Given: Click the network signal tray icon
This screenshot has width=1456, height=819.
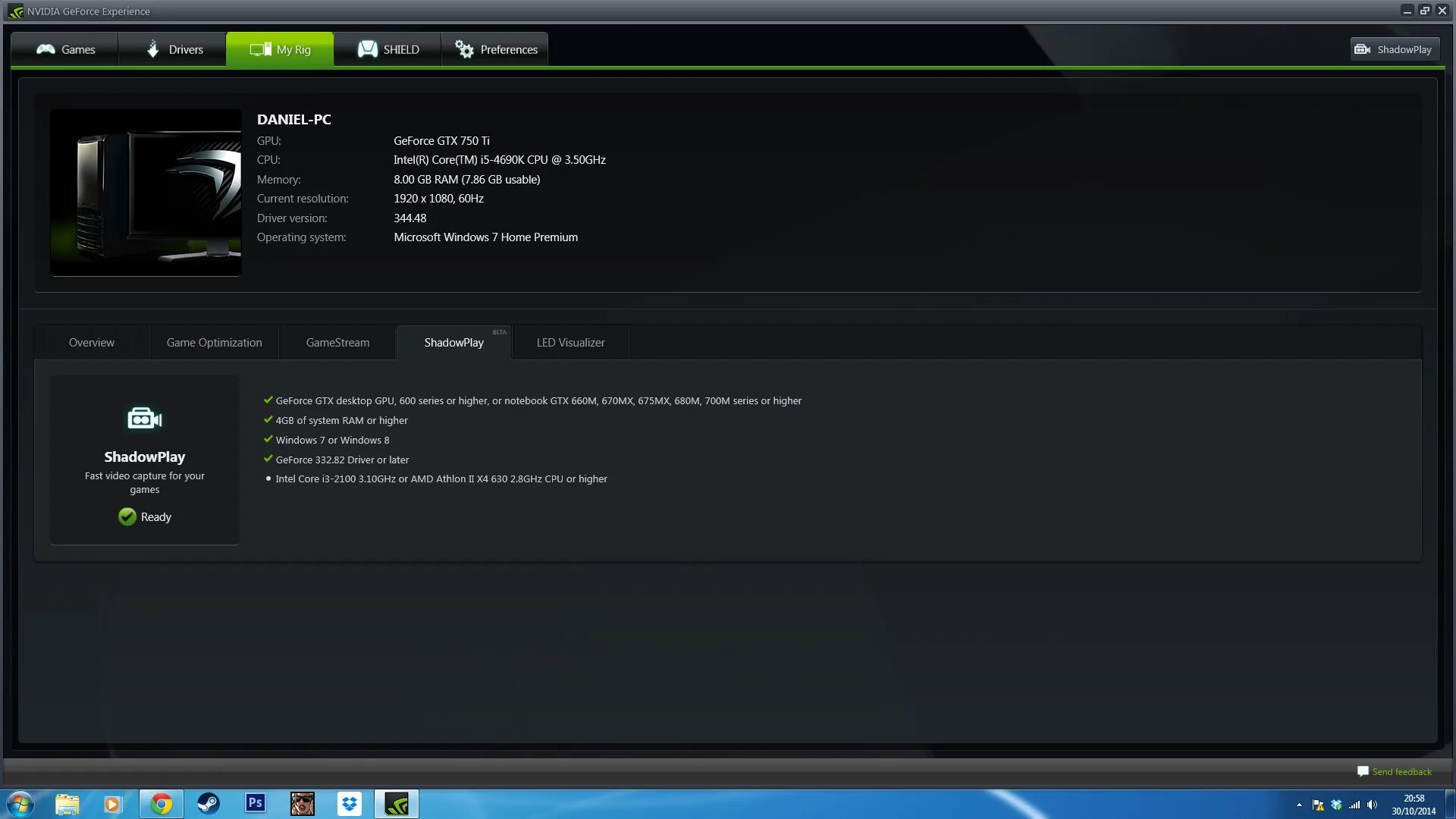Looking at the screenshot, I should click(x=1354, y=805).
